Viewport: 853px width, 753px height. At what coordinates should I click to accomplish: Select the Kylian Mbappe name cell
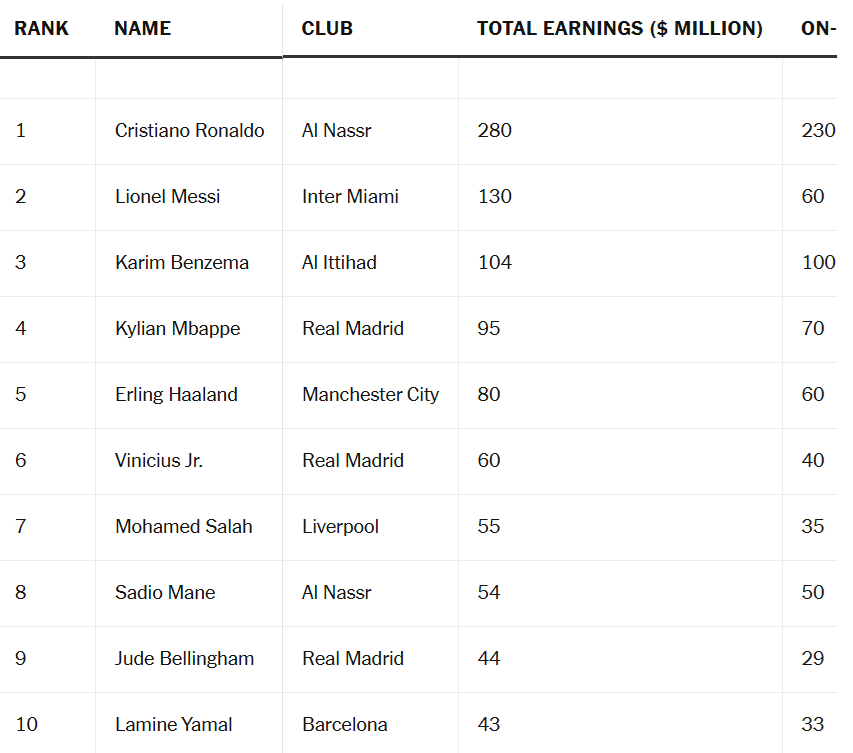(x=177, y=329)
